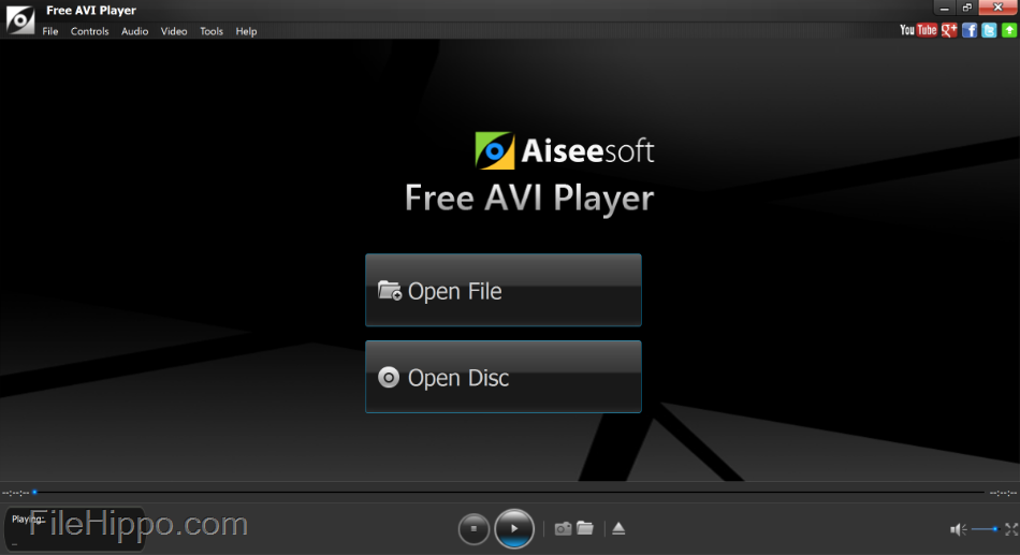Viewport: 1020px width, 555px height.
Task: Adjust the volume slider
Action: [985, 529]
